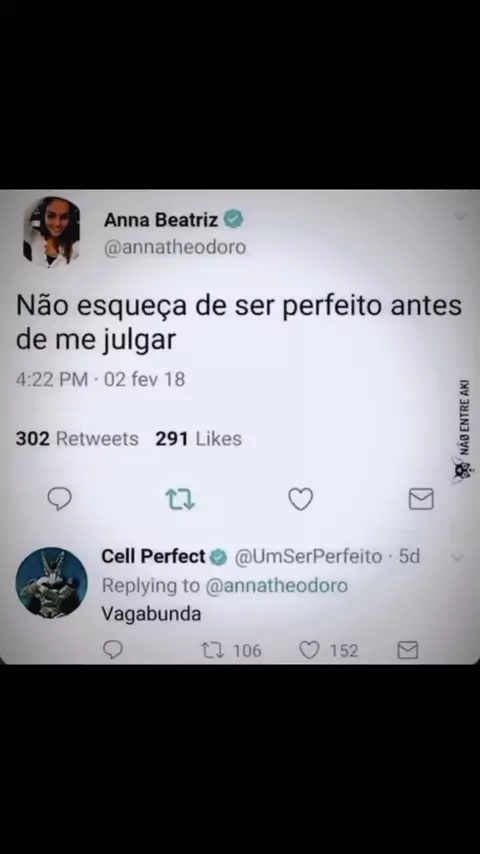This screenshot has width=480, height=854.
Task: Expand options chevron on Anna Beatriz's tweet
Action: tap(460, 217)
